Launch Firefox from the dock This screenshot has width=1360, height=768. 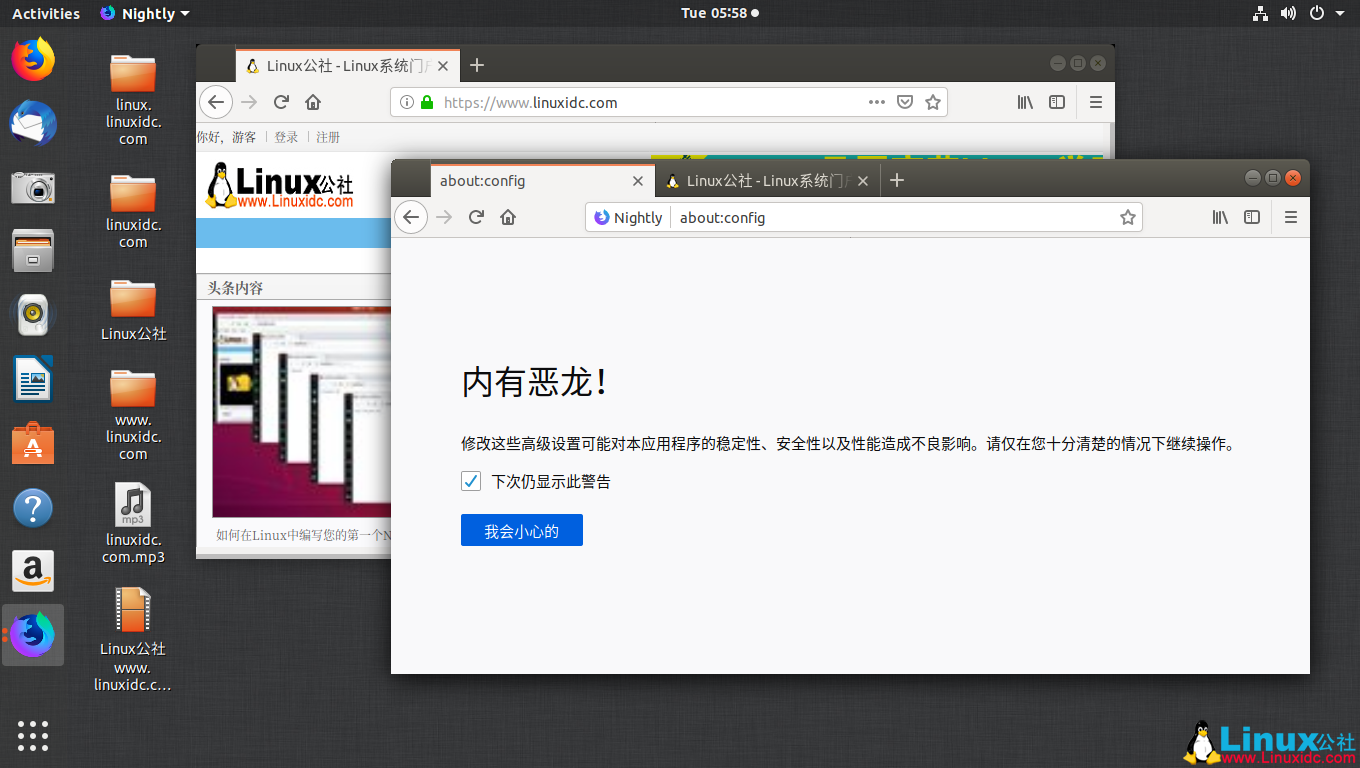pyautogui.click(x=33, y=59)
